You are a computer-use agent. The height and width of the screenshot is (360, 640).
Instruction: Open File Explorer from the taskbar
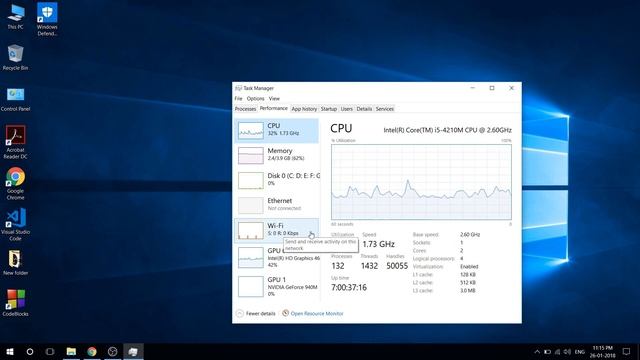tap(71, 351)
